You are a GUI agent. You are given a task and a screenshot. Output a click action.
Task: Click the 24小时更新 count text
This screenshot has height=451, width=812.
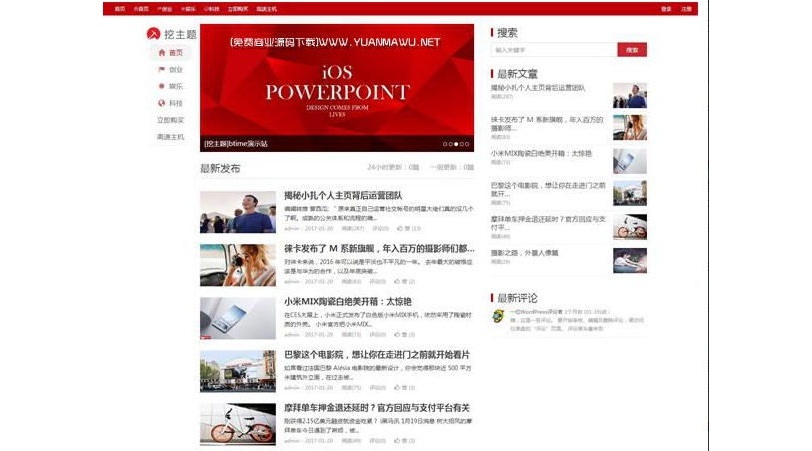[393, 167]
